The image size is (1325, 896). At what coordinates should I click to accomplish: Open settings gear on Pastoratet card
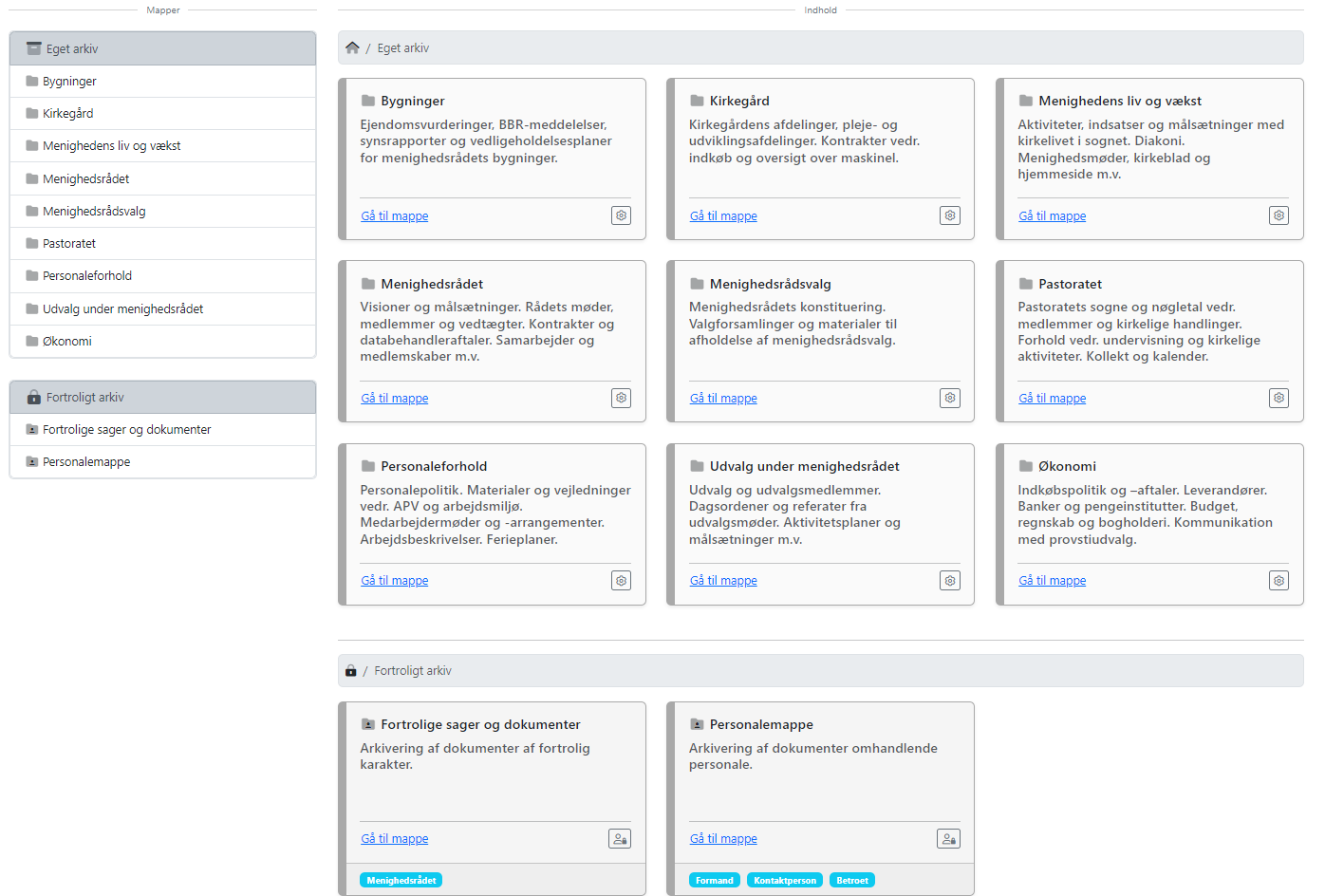(1278, 398)
